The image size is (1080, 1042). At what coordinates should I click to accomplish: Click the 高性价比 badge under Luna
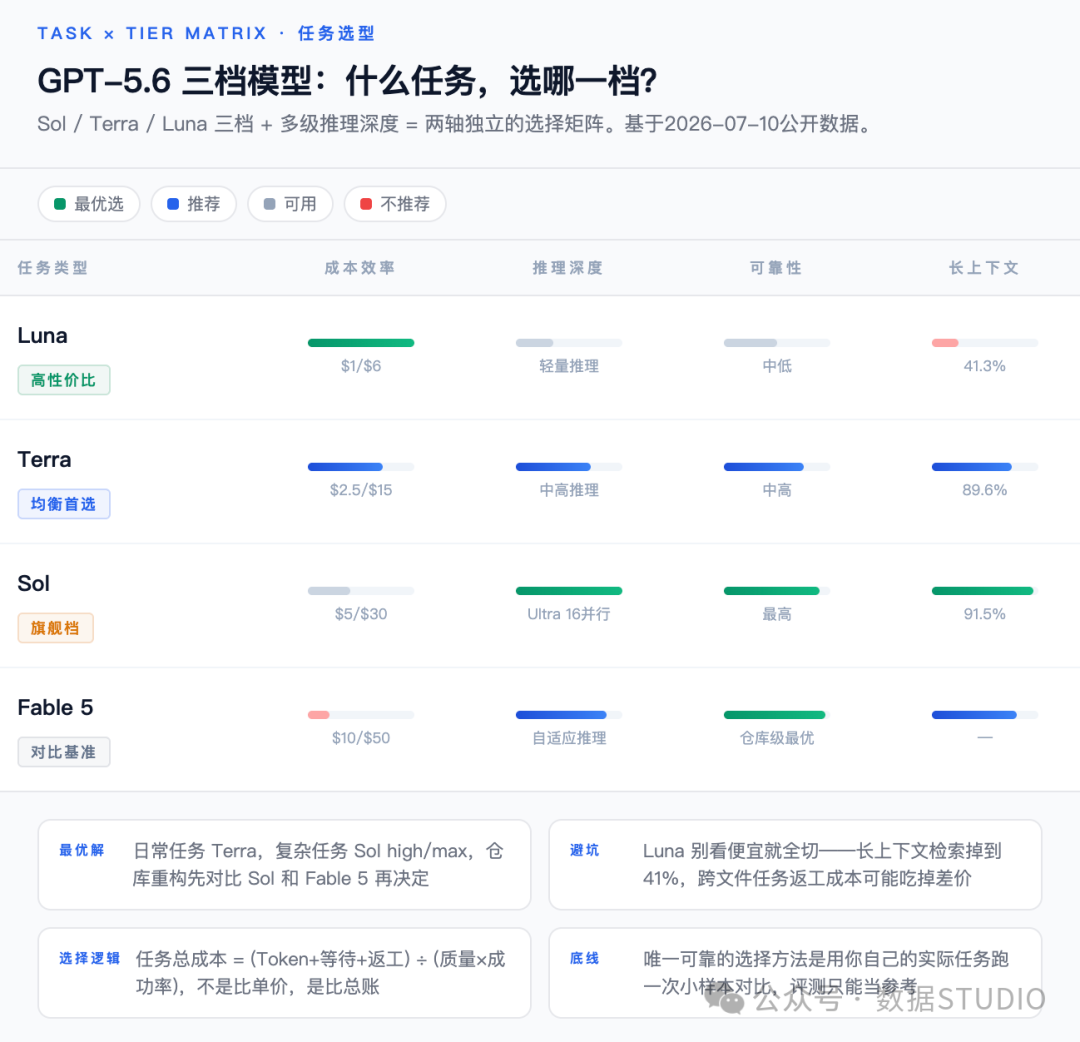pos(63,380)
